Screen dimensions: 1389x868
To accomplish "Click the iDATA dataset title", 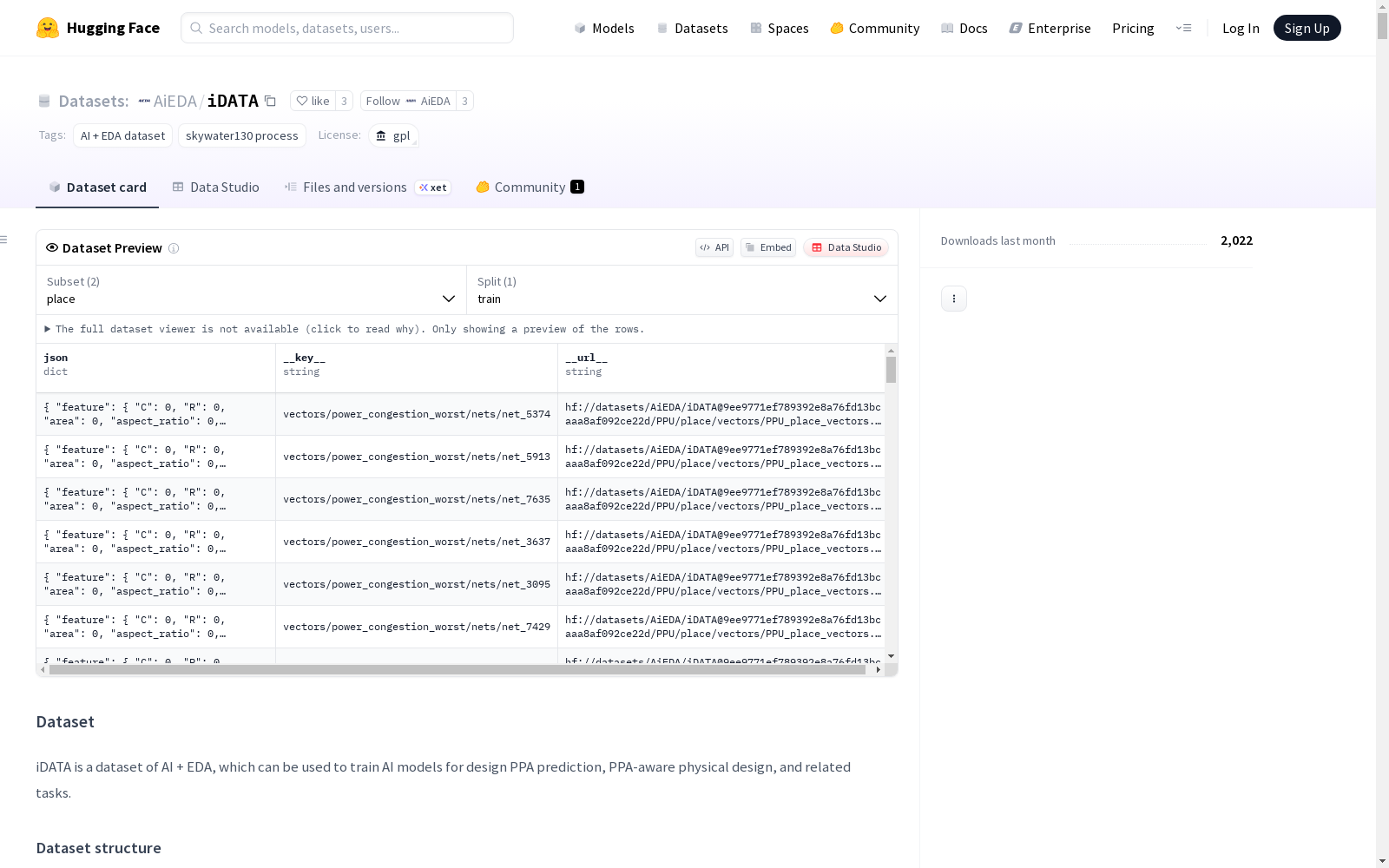I will (233, 101).
